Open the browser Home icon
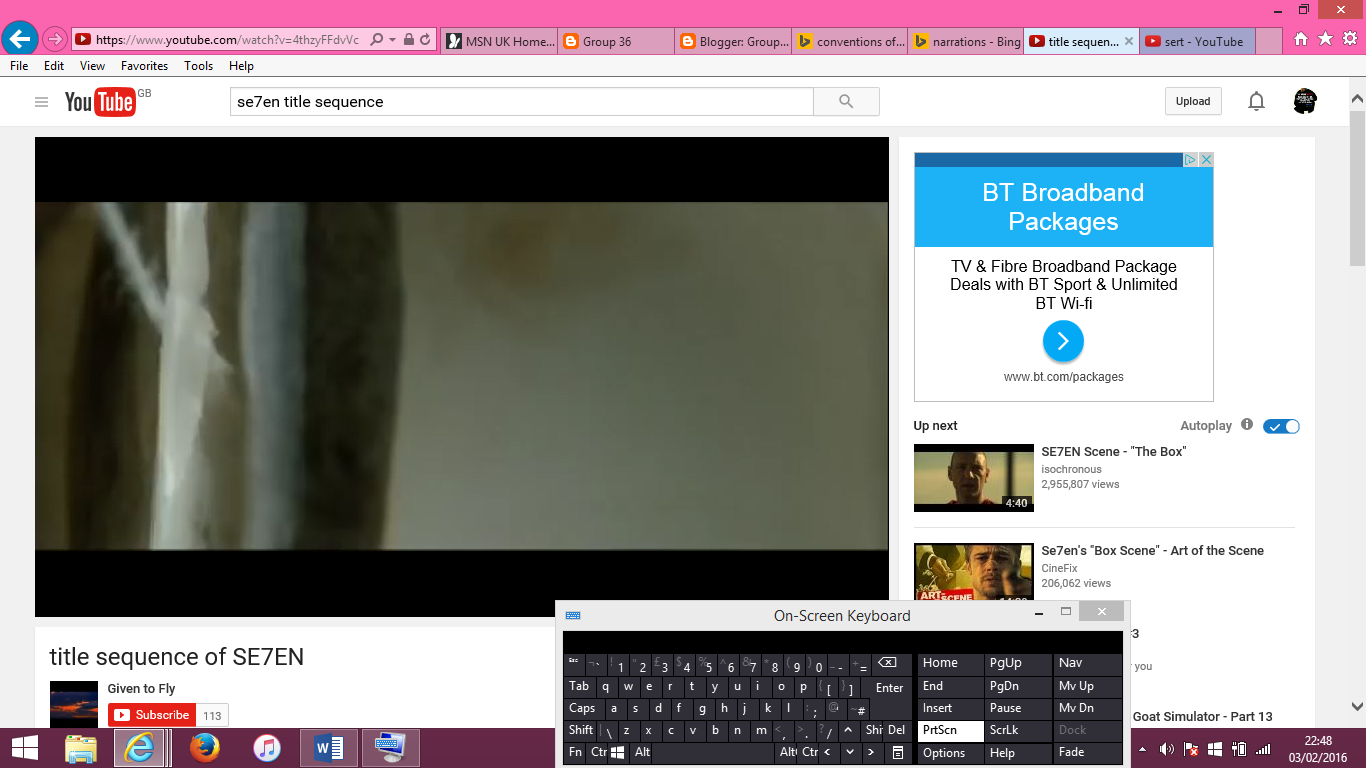The image size is (1366, 768). pos(1301,40)
